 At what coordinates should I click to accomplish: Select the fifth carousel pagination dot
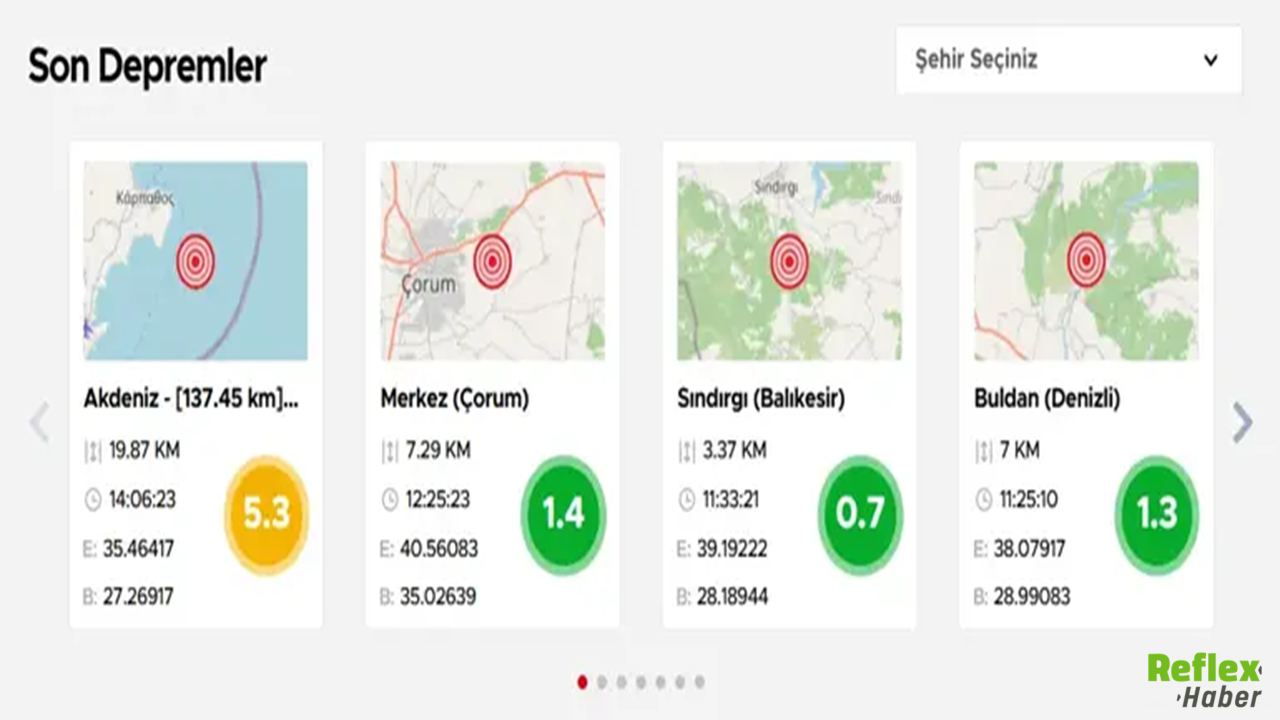pos(660,682)
